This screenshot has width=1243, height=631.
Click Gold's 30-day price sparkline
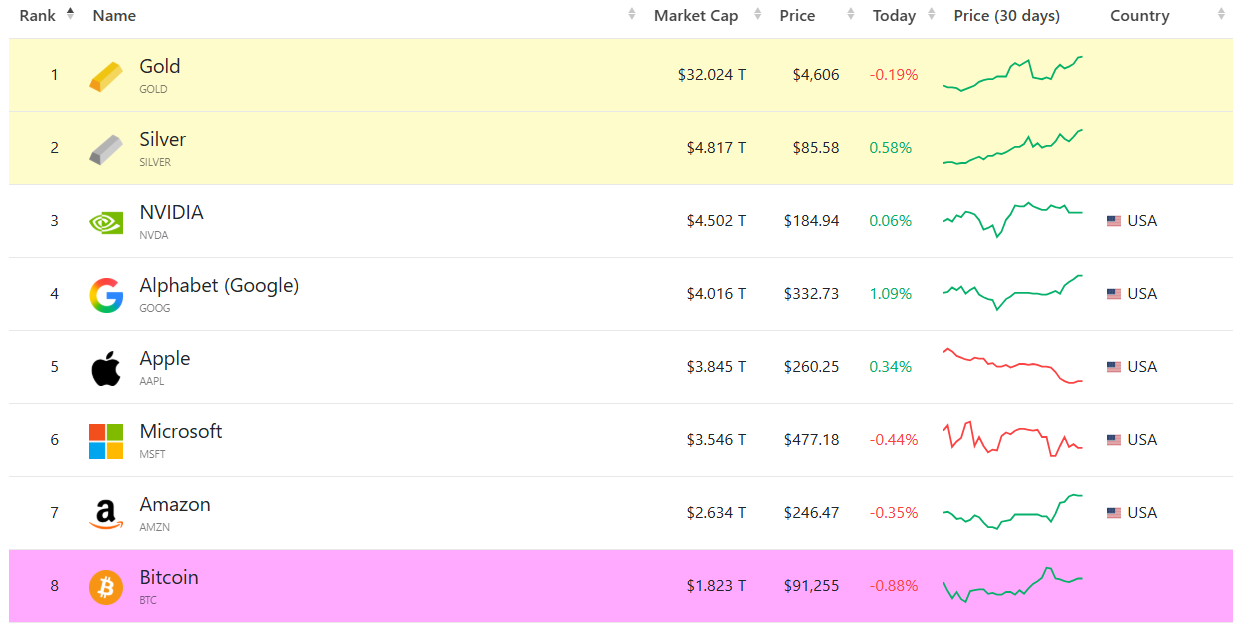point(1012,74)
